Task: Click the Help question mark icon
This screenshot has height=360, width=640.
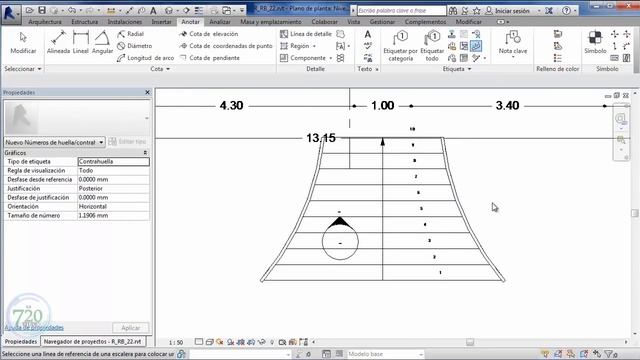Action: point(566,11)
